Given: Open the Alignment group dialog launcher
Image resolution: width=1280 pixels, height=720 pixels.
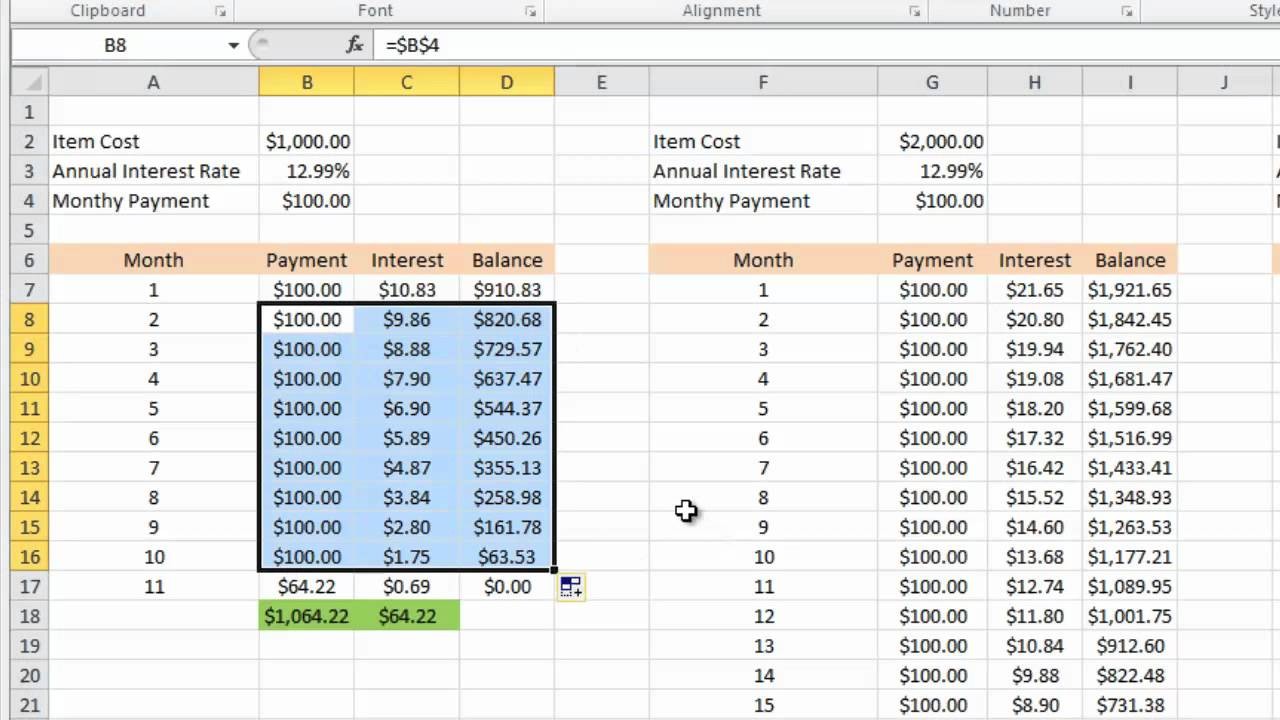Looking at the screenshot, I should (x=914, y=11).
